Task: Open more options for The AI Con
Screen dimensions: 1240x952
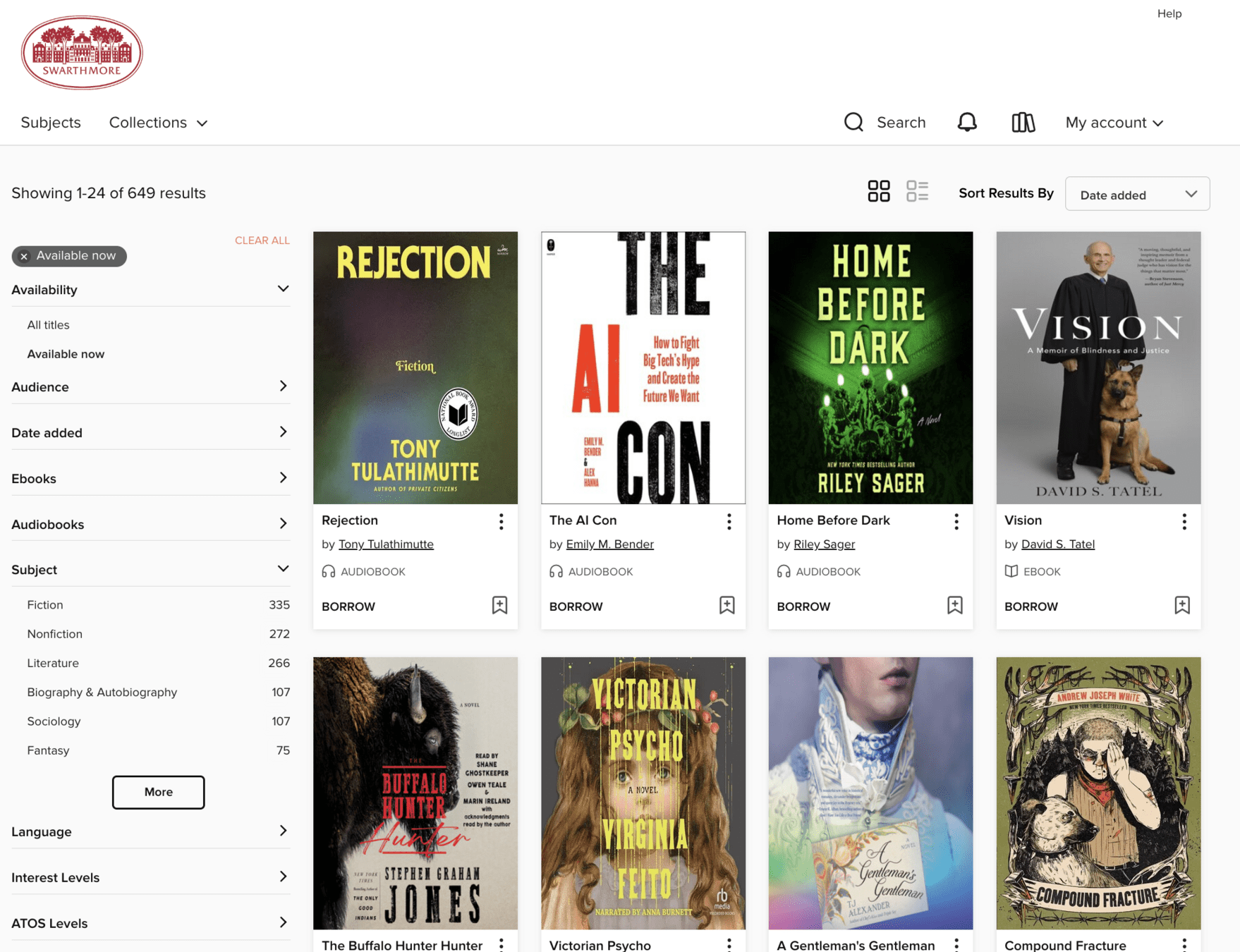Action: (729, 521)
